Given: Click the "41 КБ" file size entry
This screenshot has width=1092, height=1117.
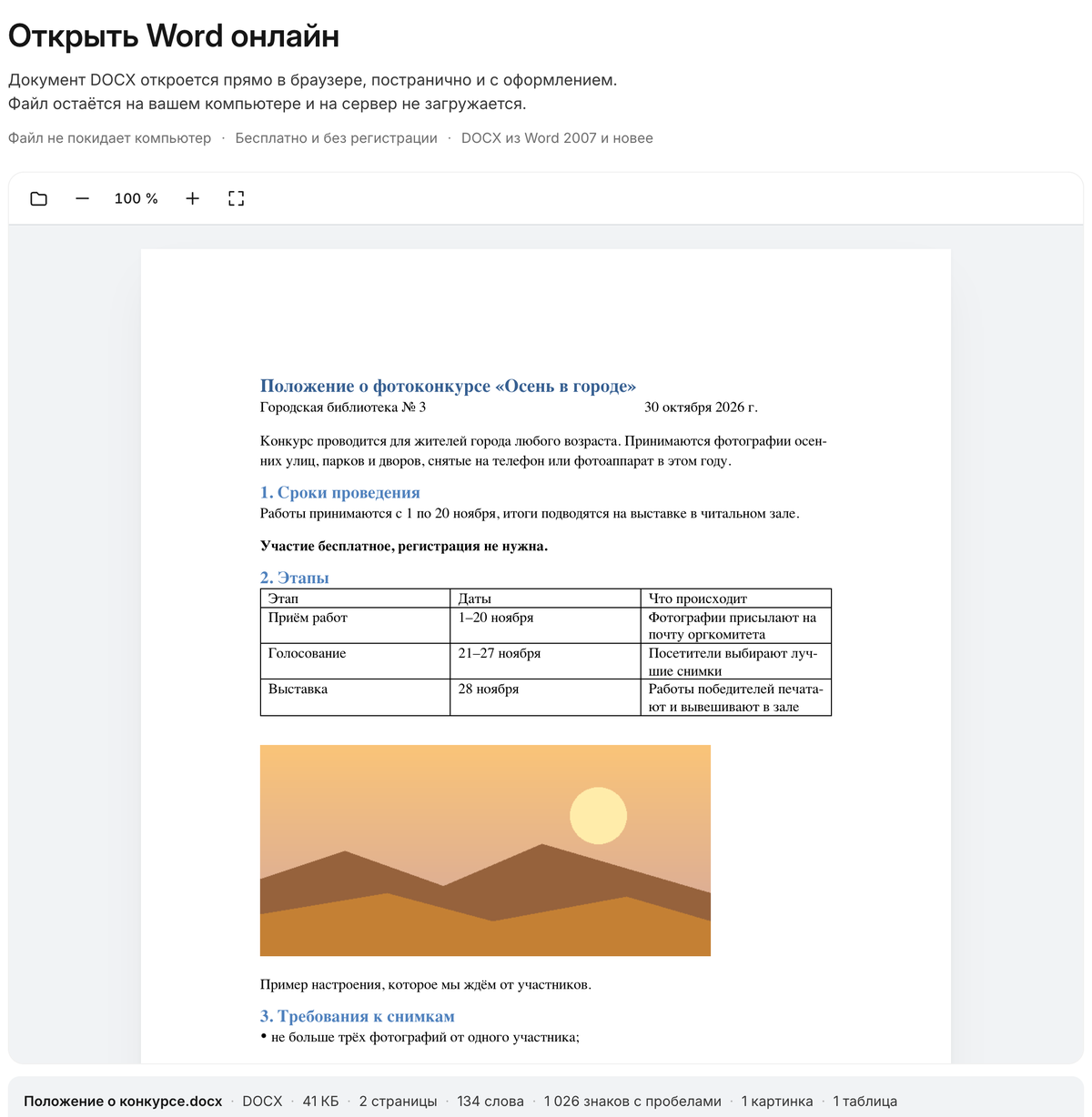Looking at the screenshot, I should click(x=320, y=1102).
